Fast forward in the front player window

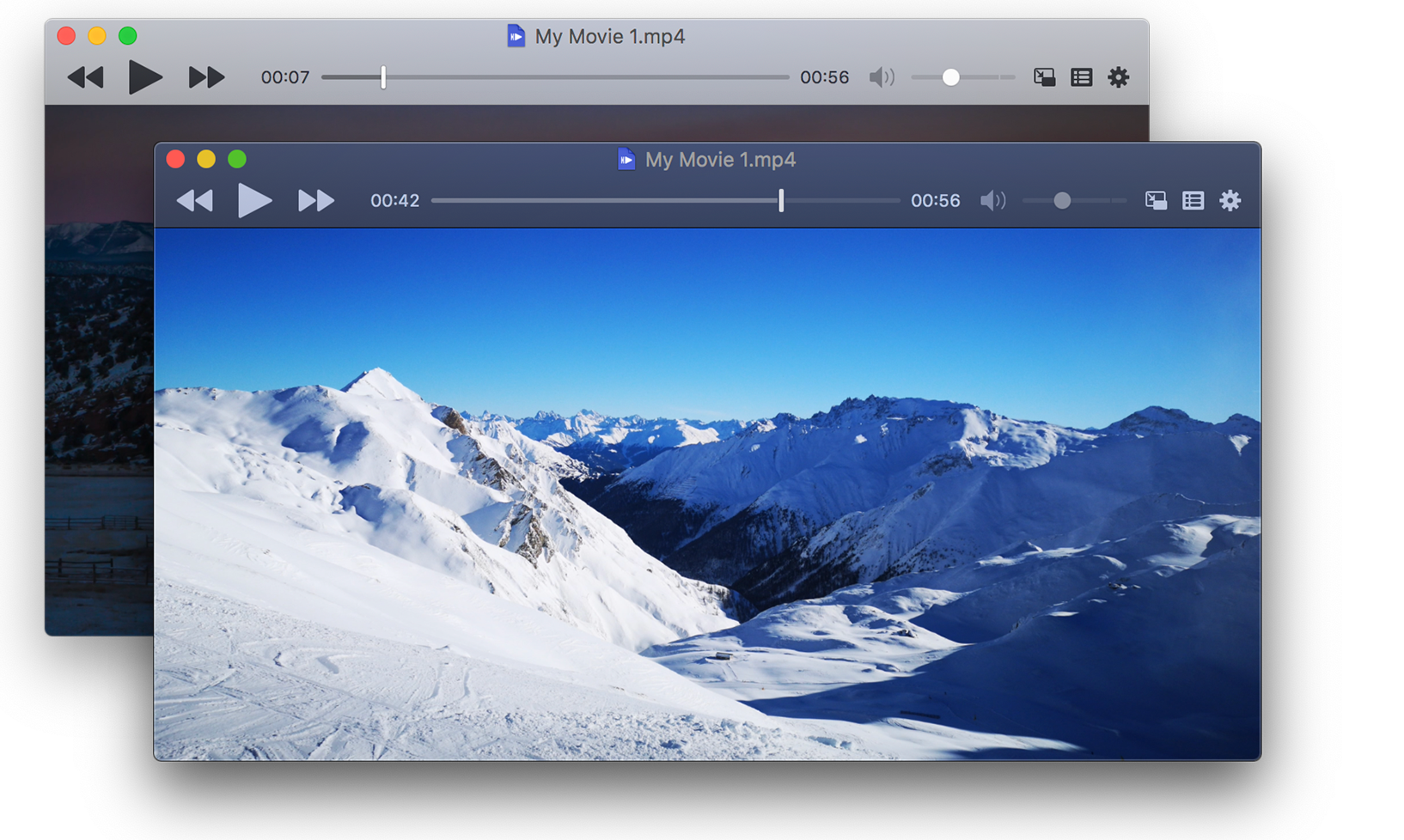point(315,200)
